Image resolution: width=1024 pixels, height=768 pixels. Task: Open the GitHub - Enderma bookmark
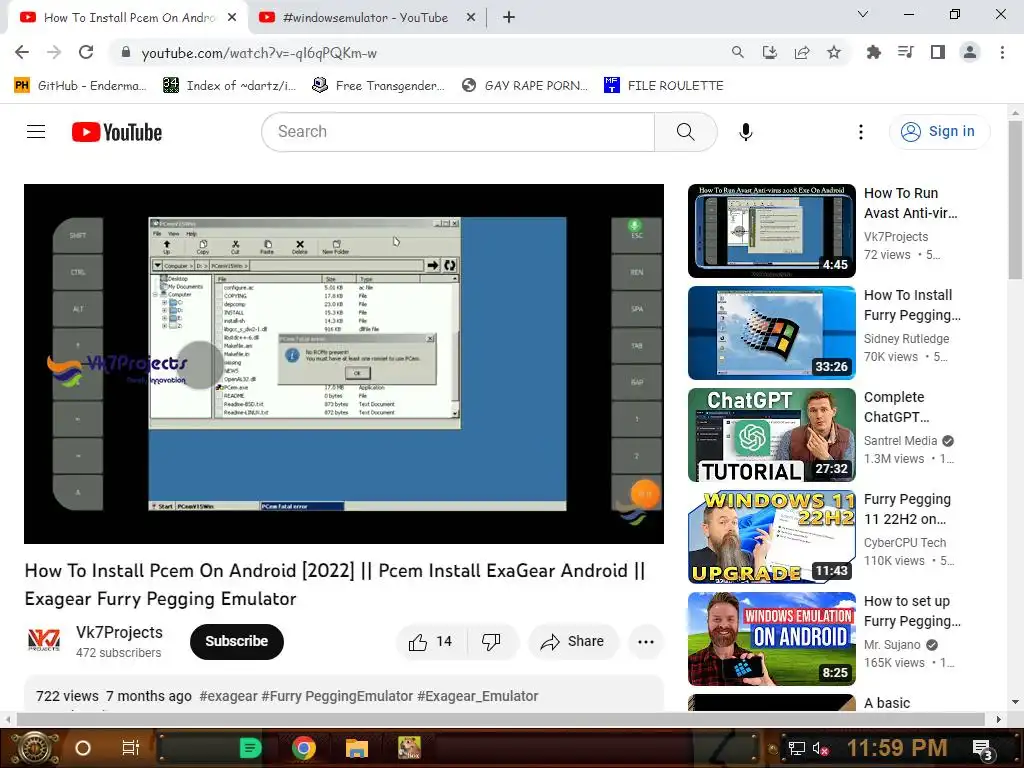(x=80, y=86)
